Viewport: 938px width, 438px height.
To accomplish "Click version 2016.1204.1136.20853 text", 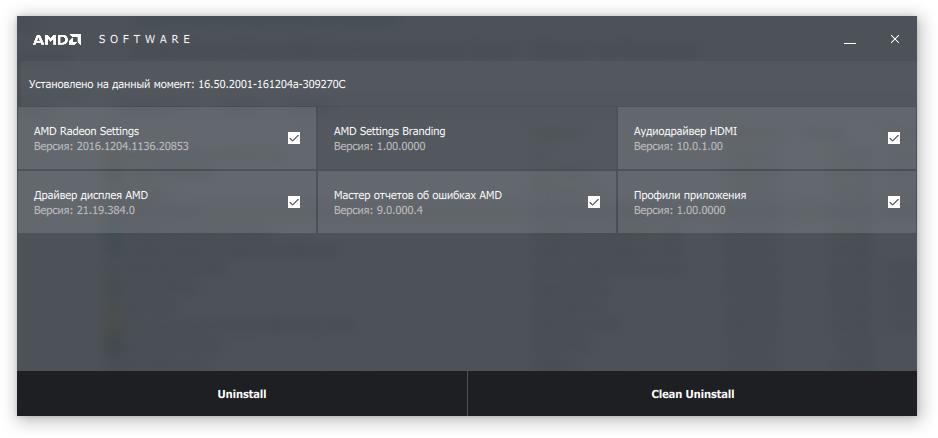I will click(x=132, y=146).
